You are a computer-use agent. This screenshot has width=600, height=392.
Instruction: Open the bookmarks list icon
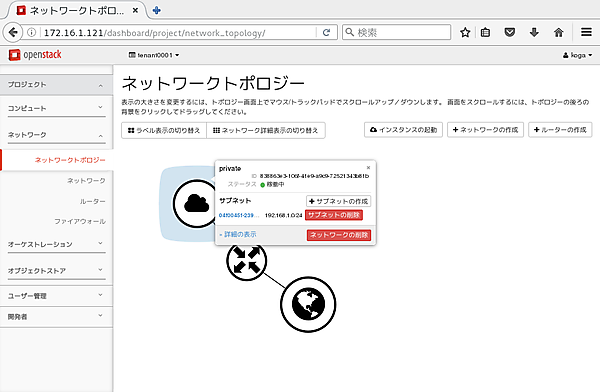(x=485, y=33)
